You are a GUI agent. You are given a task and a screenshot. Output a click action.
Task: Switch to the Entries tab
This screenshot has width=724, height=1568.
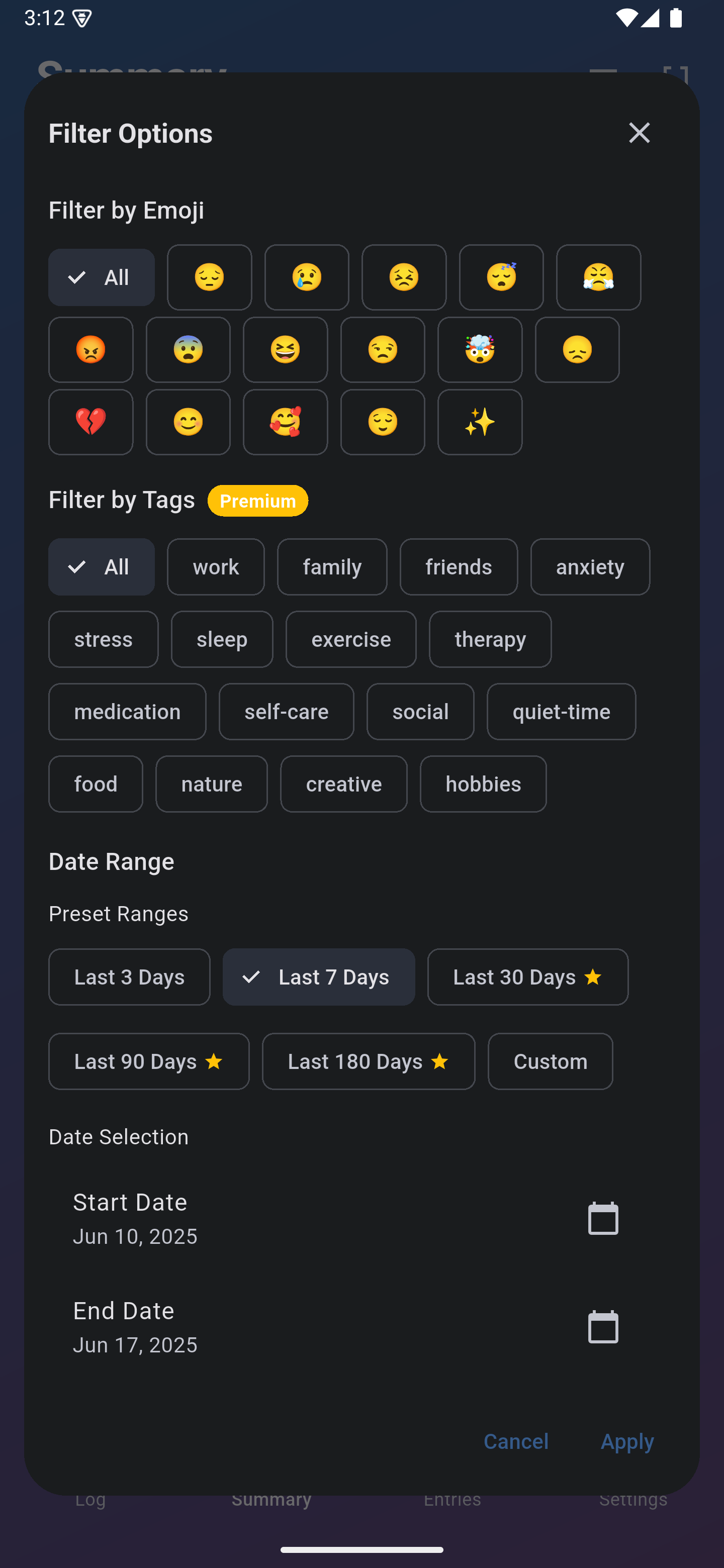pyautogui.click(x=452, y=1499)
